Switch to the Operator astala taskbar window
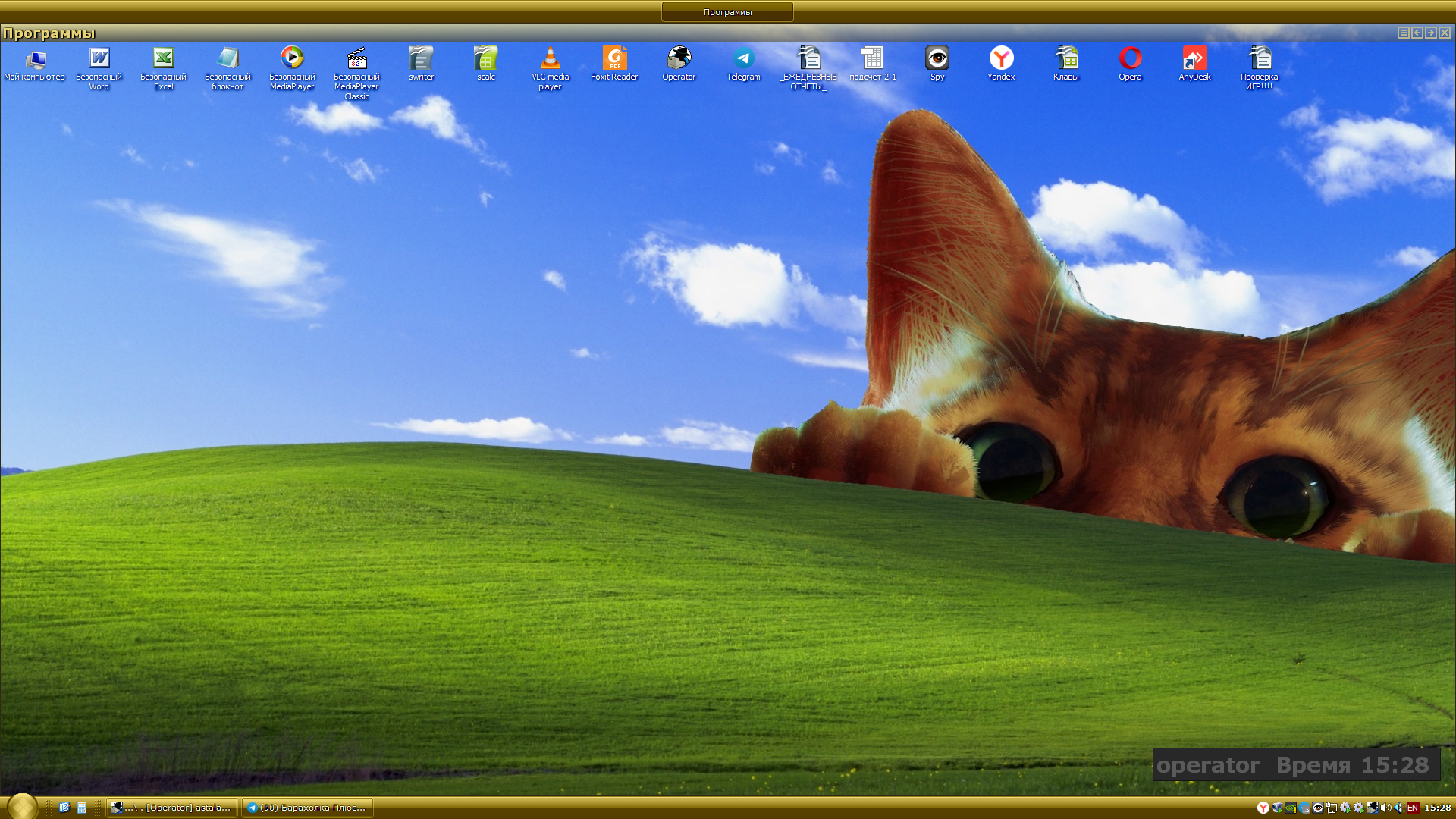 coord(171,808)
